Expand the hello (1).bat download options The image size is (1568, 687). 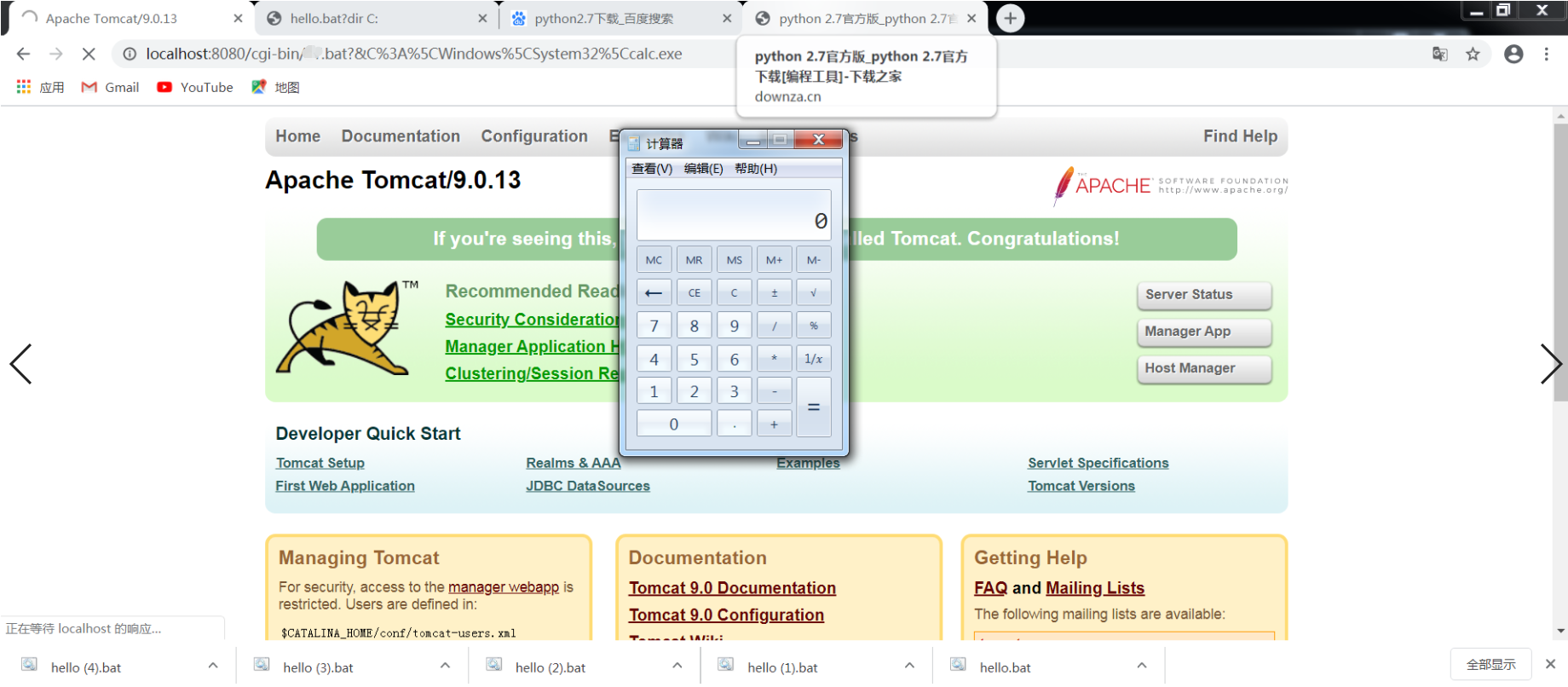pyautogui.click(x=909, y=665)
